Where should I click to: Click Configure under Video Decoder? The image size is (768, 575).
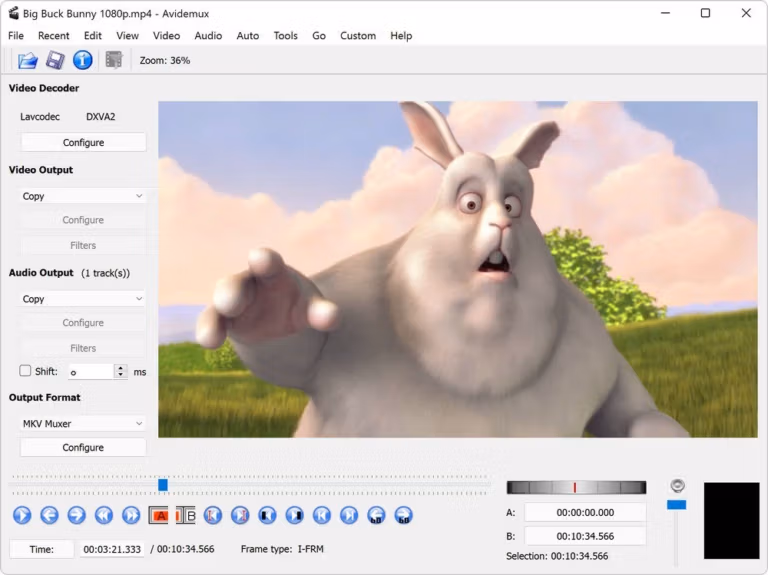pos(83,143)
